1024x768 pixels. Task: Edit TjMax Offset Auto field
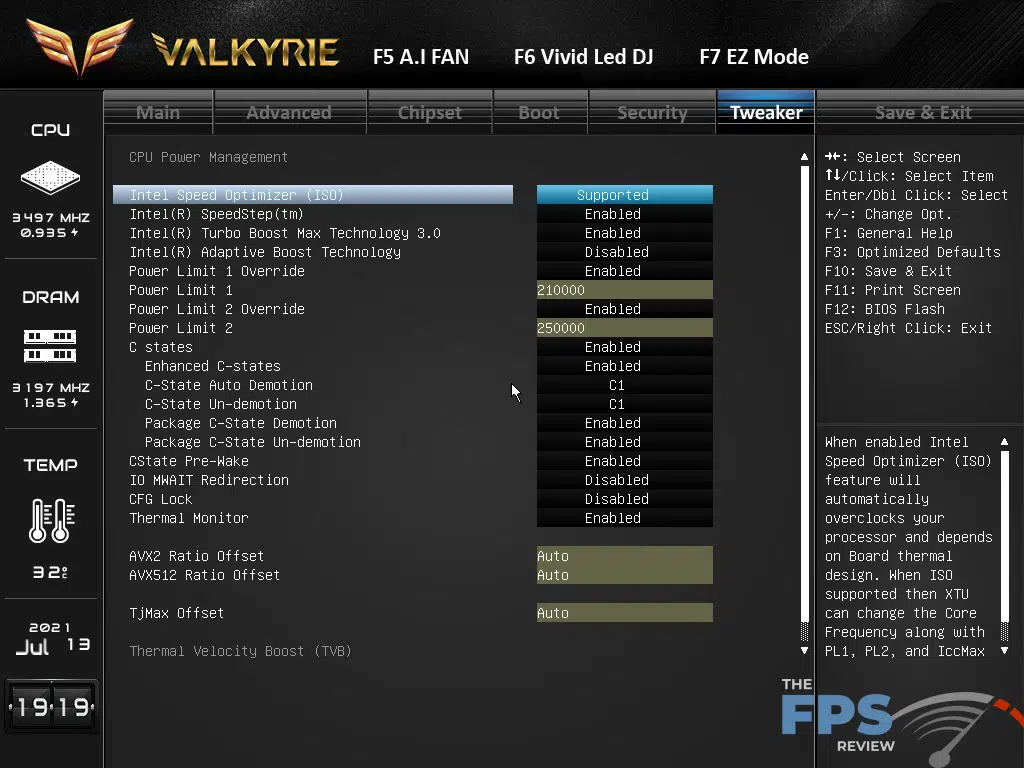[624, 613]
